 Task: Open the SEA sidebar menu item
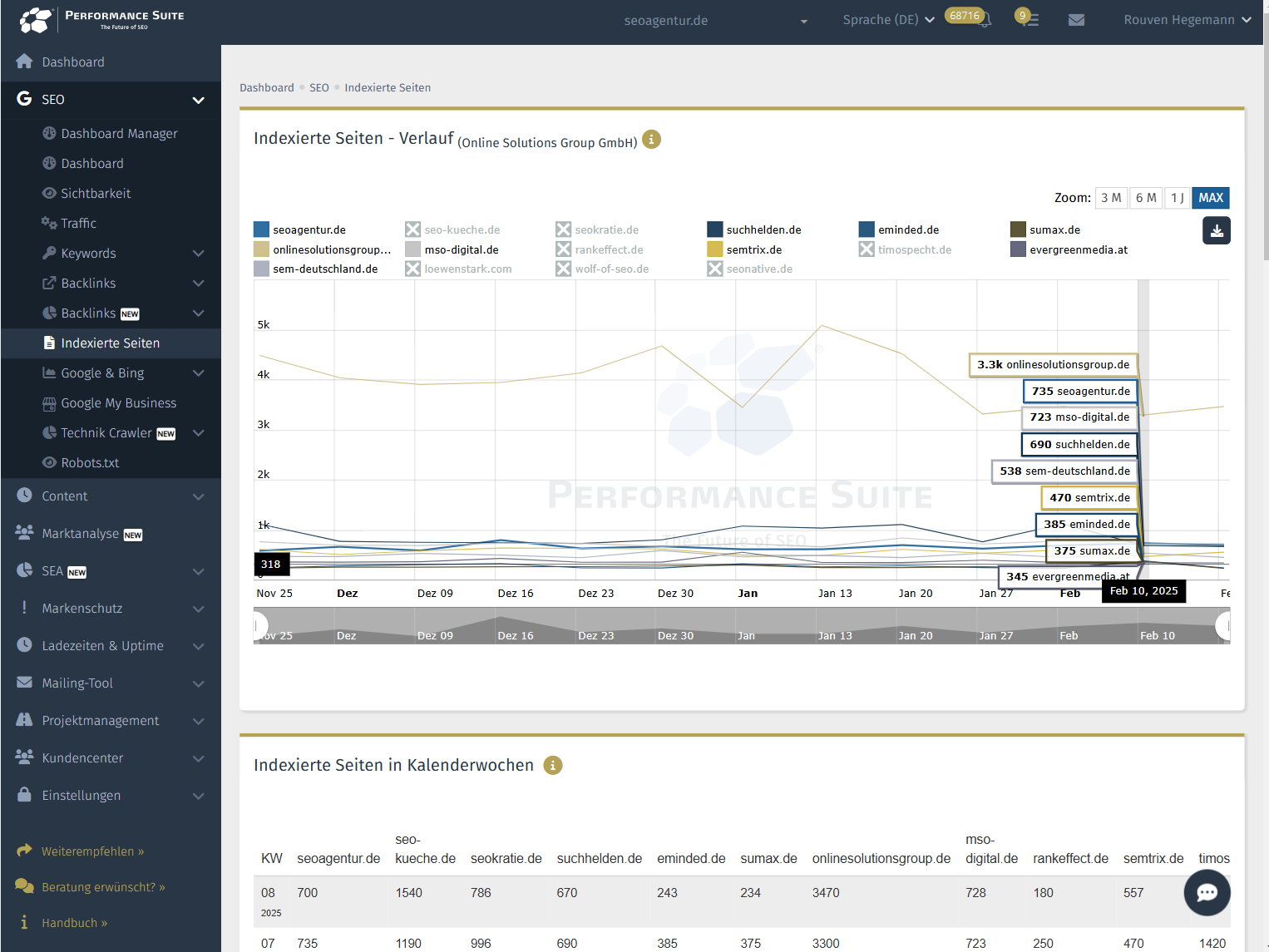pos(111,570)
